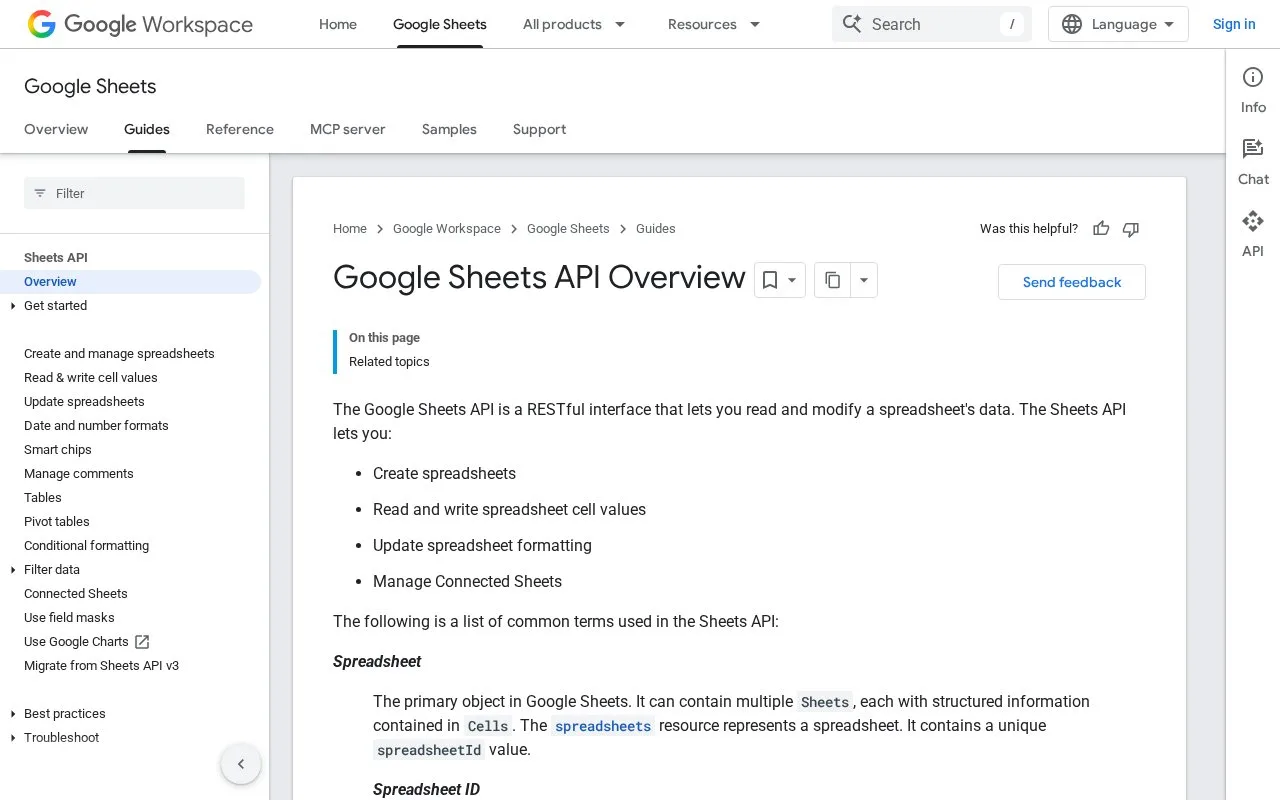Image resolution: width=1280 pixels, height=800 pixels.
Task: Open the Chat side panel
Action: coord(1253,162)
